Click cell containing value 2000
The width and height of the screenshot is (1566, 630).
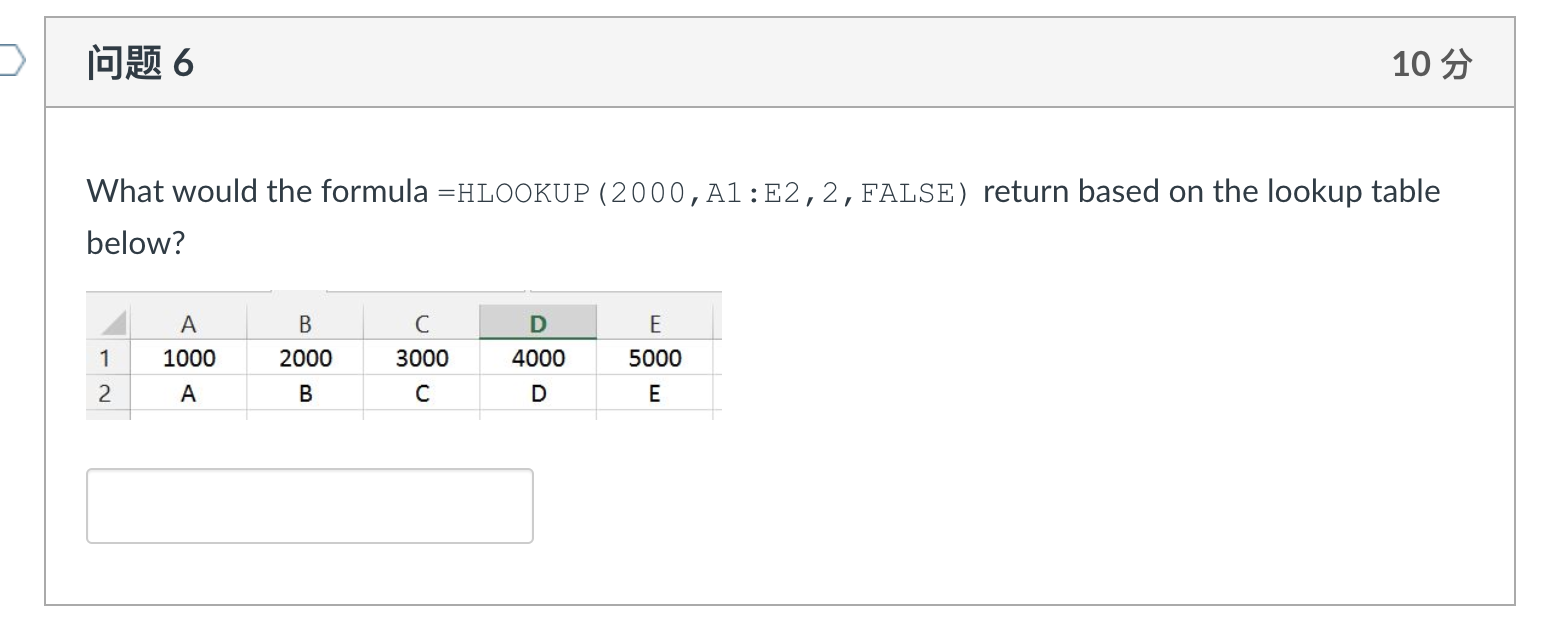[305, 357]
